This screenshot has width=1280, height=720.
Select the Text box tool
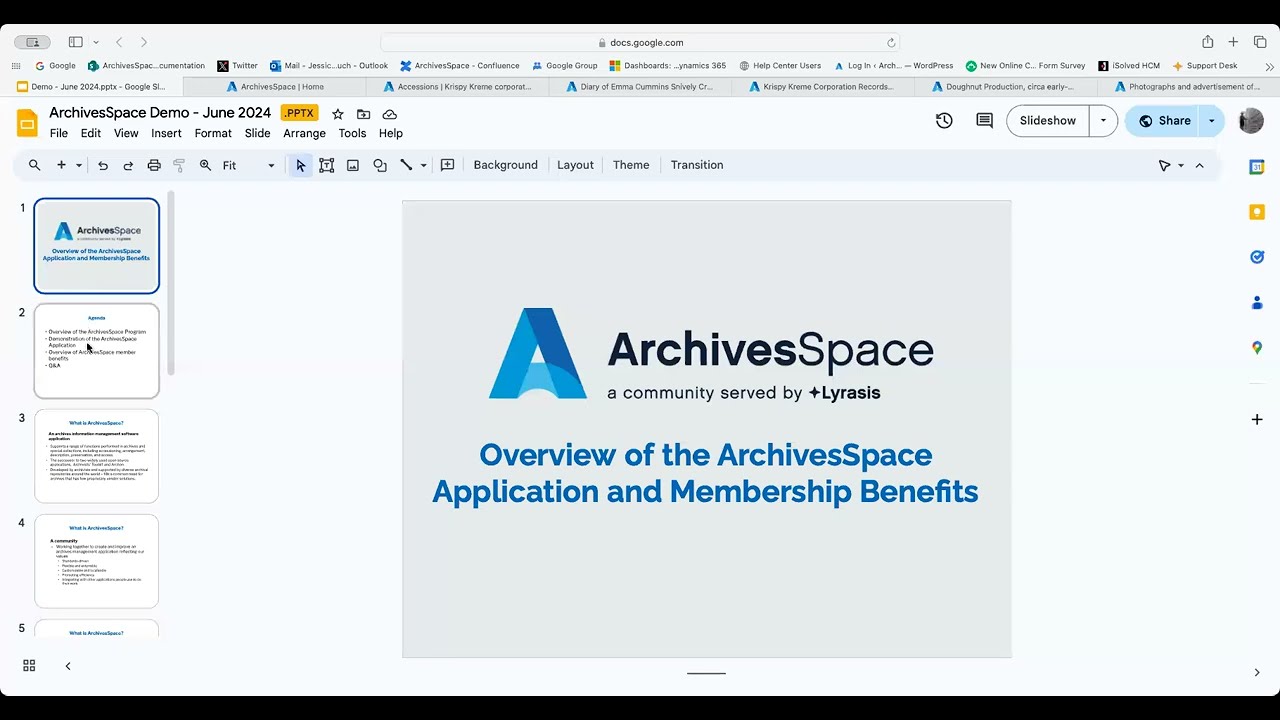tap(327, 165)
